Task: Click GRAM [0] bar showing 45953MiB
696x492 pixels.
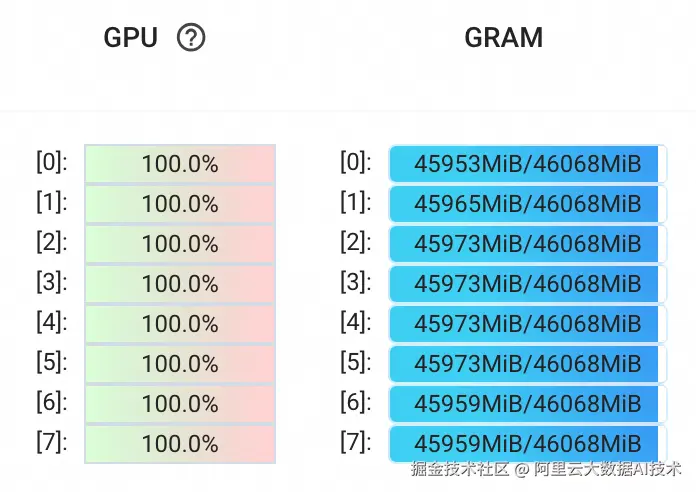Action: (x=527, y=164)
